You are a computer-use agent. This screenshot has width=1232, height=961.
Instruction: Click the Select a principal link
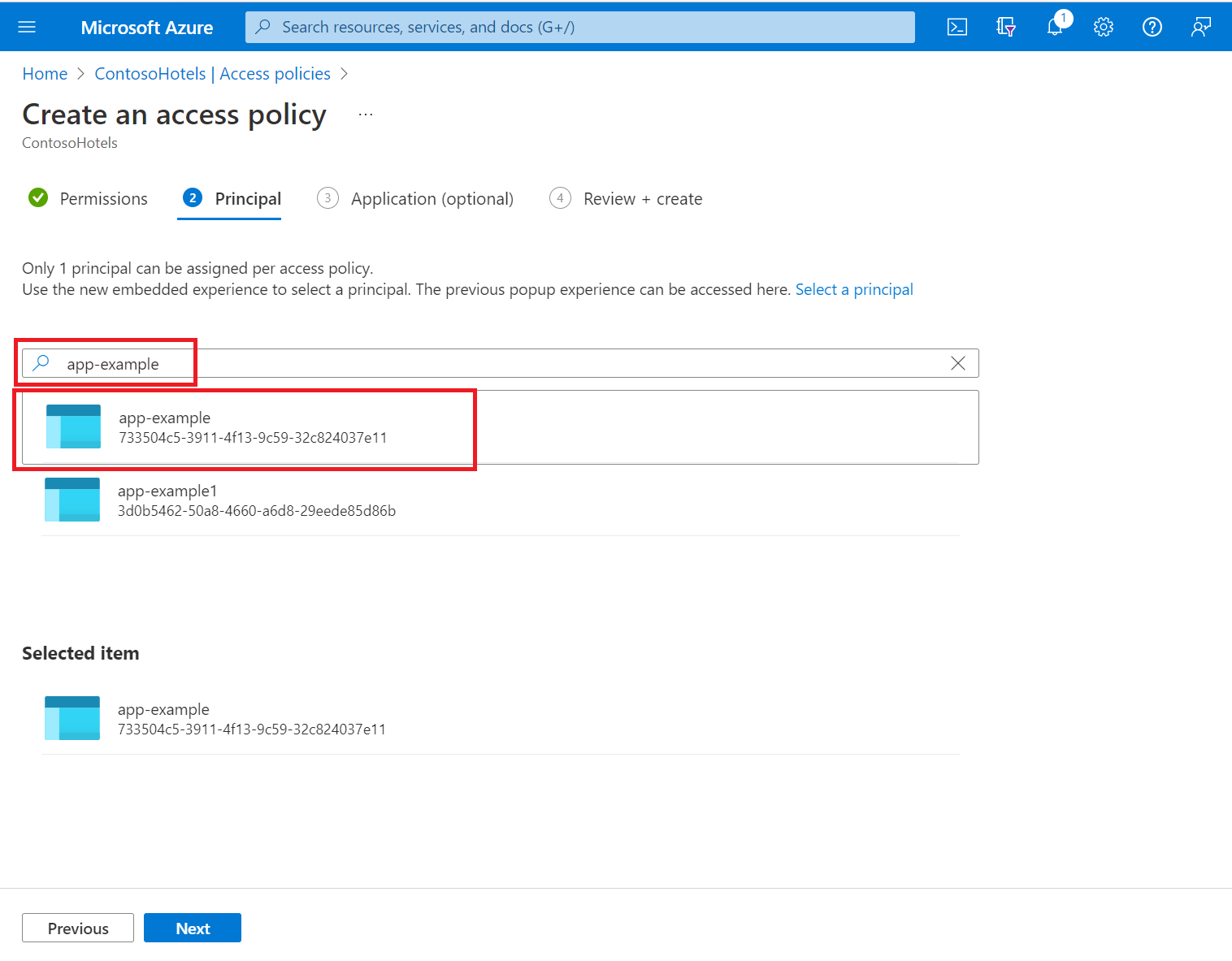click(x=854, y=289)
